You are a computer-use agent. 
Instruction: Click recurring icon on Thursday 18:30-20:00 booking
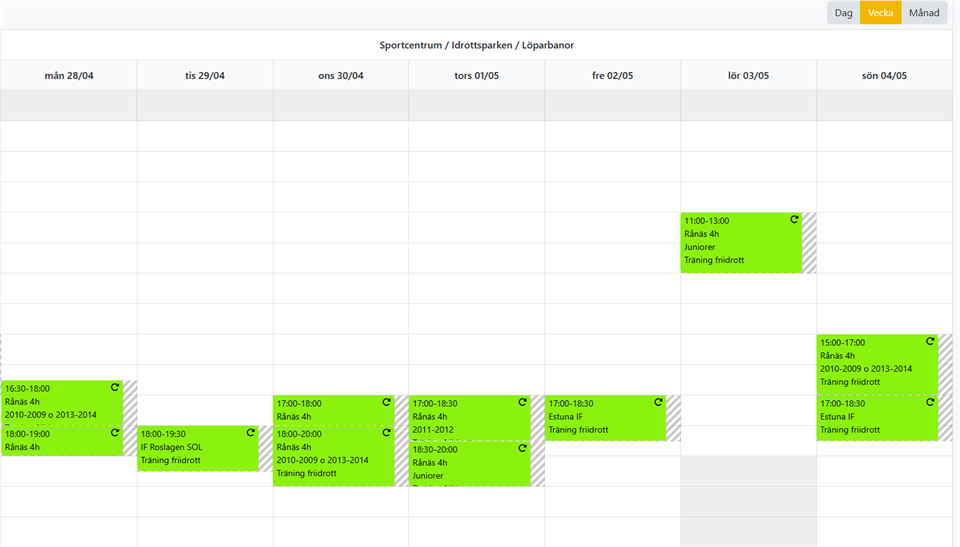(x=522, y=448)
